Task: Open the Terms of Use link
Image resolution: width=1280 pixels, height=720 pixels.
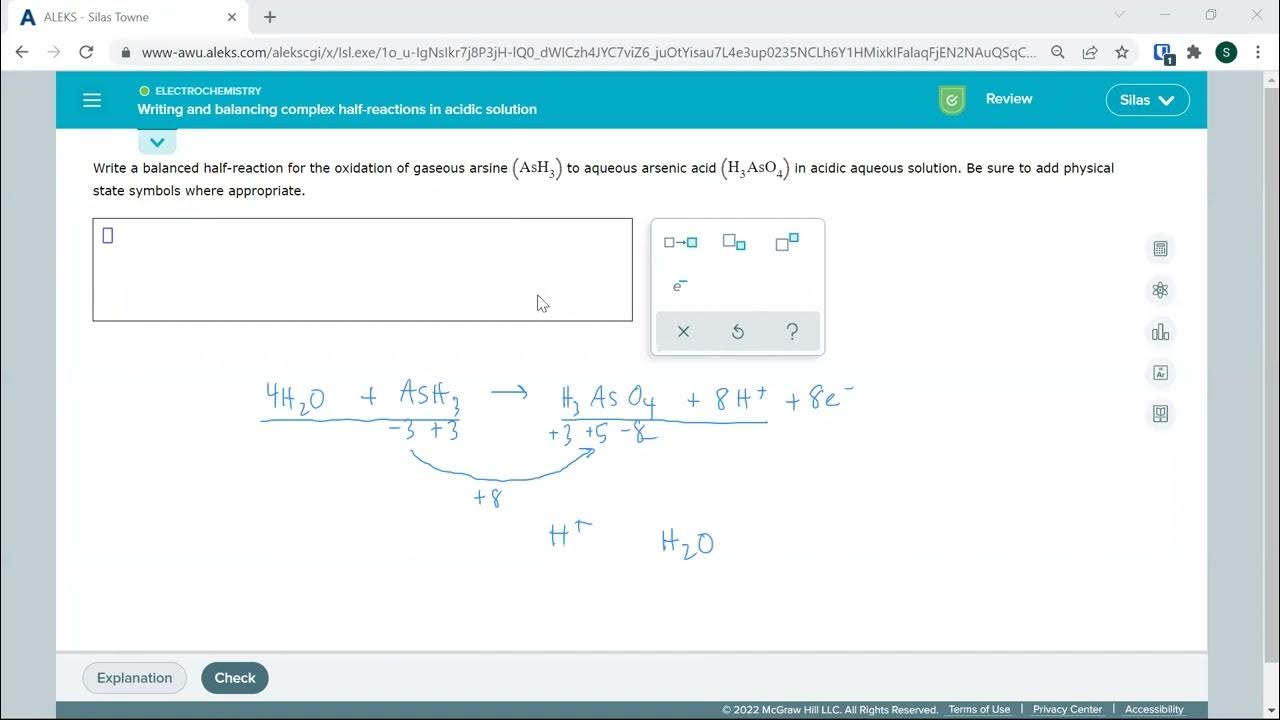Action: pos(979,710)
